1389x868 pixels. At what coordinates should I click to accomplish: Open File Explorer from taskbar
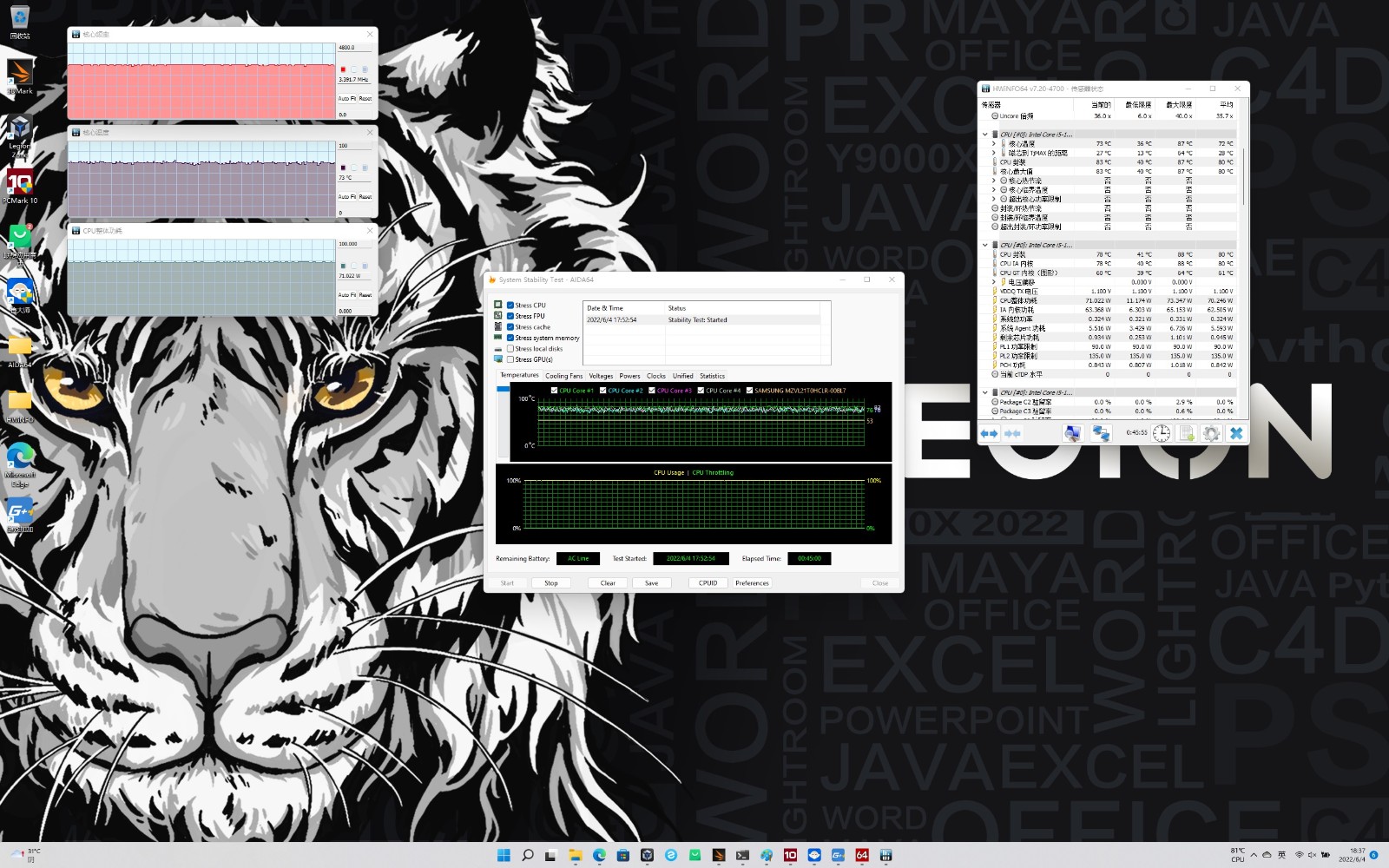coord(575,855)
